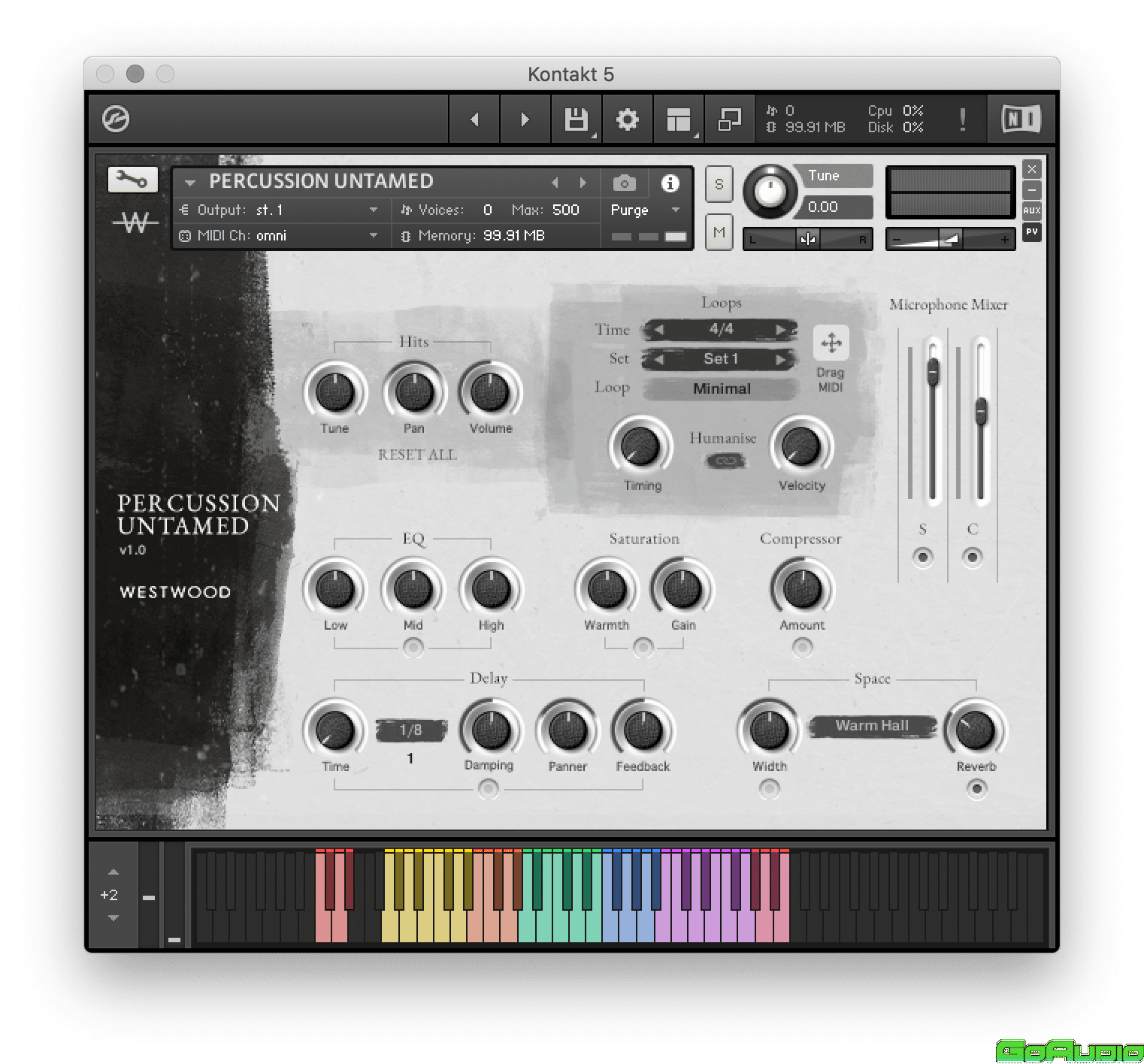Click the Warm Hall reverb selector
This screenshot has width=1144, height=1064.
pyautogui.click(x=872, y=726)
